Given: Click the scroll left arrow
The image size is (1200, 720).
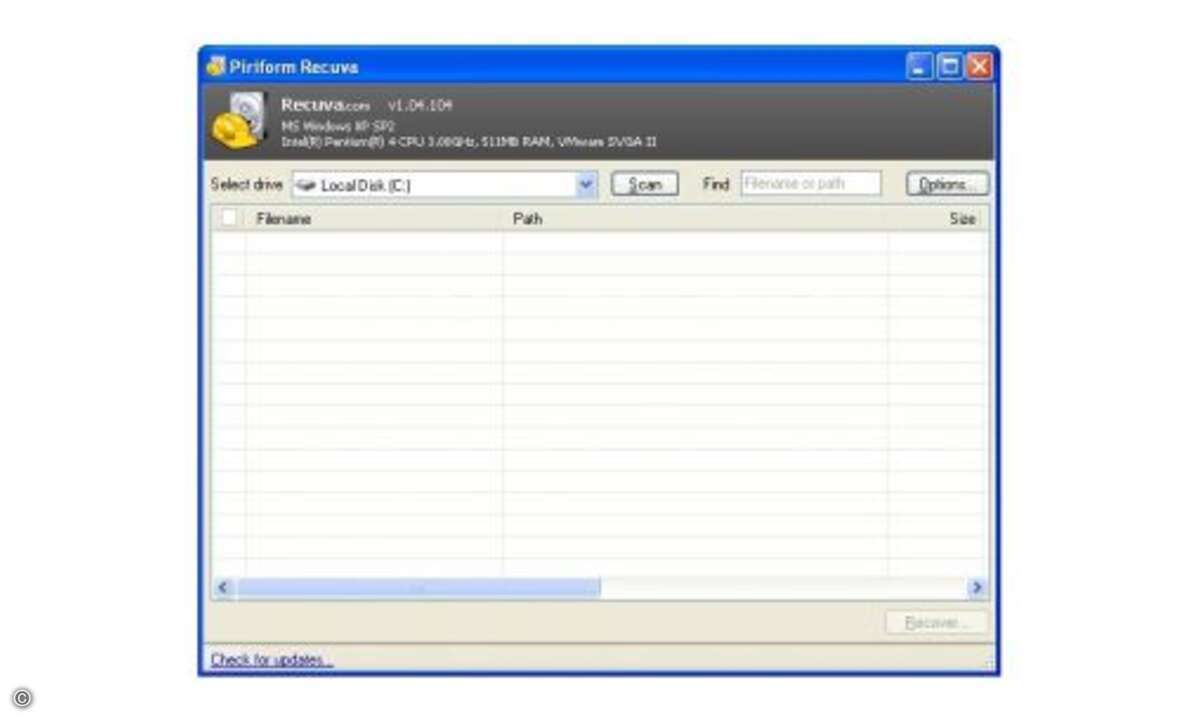Looking at the screenshot, I should coord(223,588).
